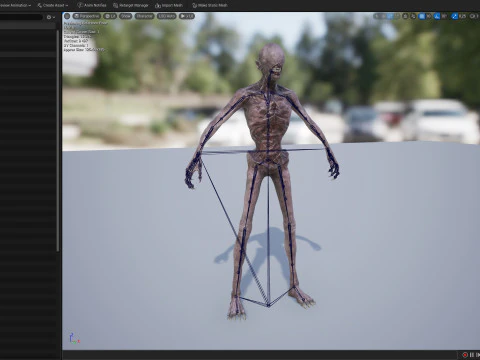
Task: Toggle rotation snapping icon
Action: 437,16
